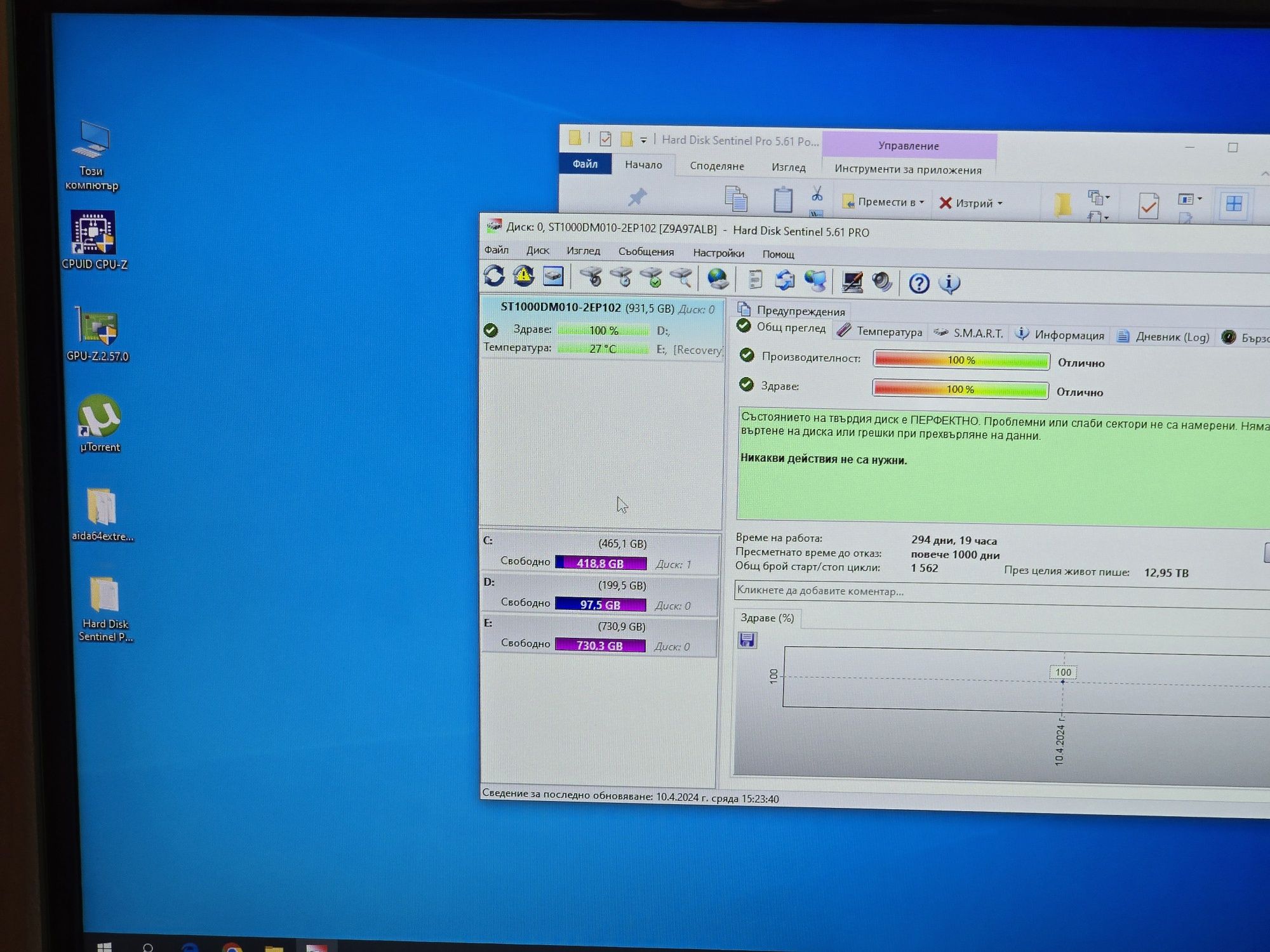This screenshot has width=1270, height=952.
Task: Switch to the 'S.M.A.R.T.' tab
Action: (968, 333)
